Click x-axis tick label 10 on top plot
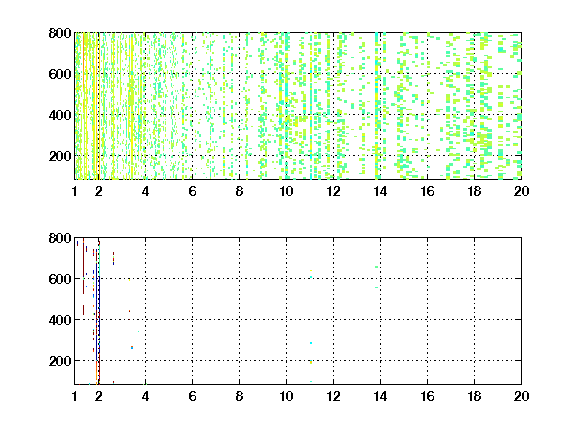 pos(286,191)
